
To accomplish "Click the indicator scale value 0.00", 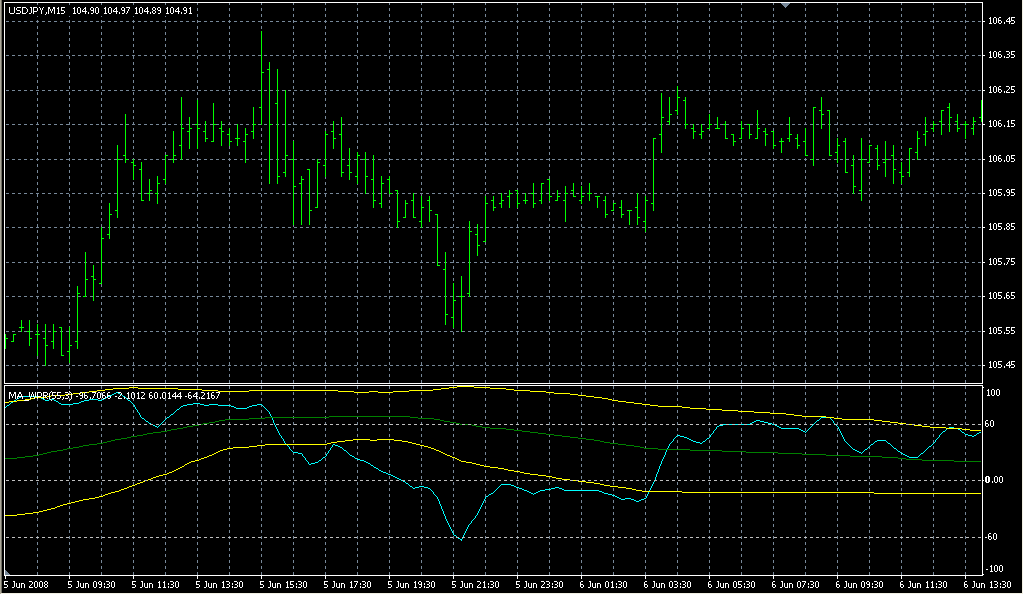I will pos(994,480).
